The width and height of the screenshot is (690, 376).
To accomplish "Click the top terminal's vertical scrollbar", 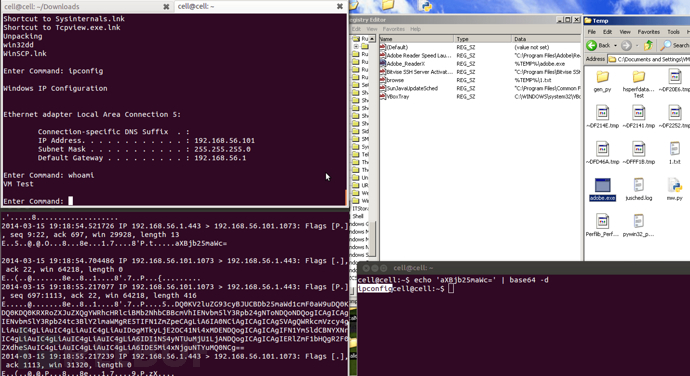I will 345,197.
